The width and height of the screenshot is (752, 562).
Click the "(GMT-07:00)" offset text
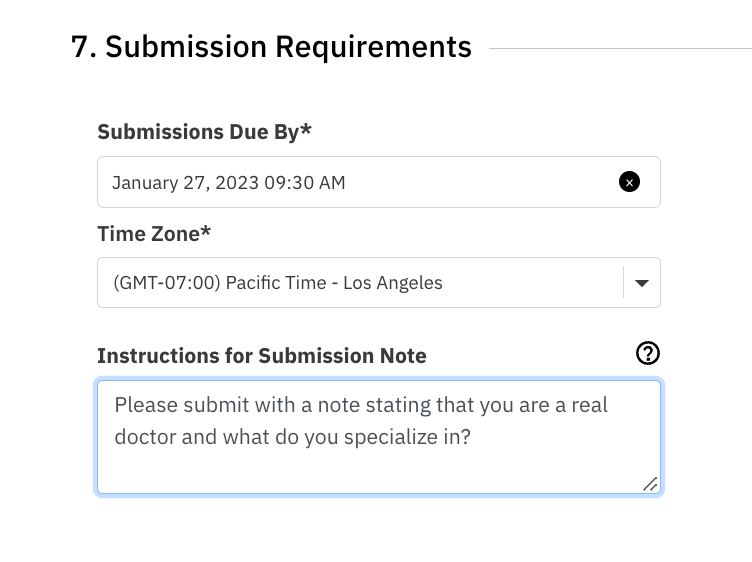(x=167, y=283)
